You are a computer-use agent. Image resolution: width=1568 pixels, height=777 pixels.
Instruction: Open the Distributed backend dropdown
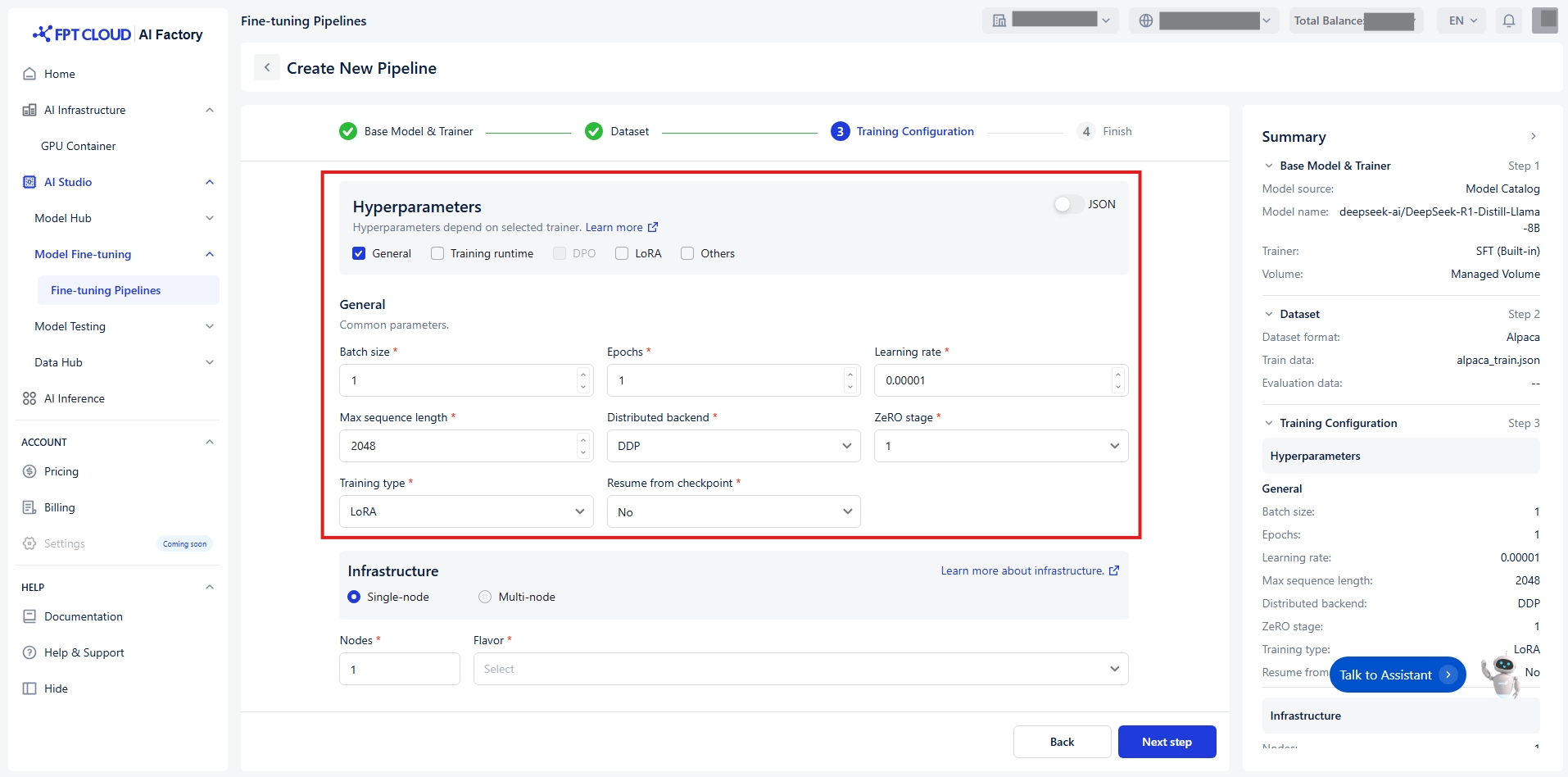tap(733, 446)
